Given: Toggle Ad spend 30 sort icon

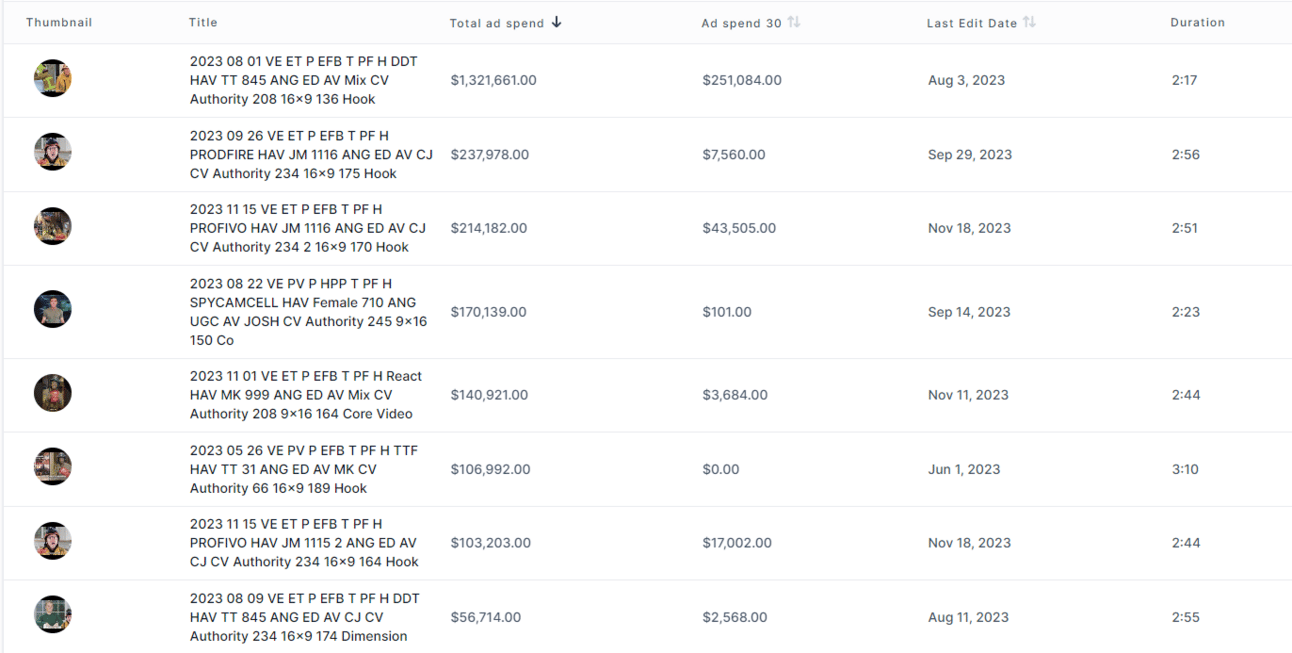Looking at the screenshot, I should (x=794, y=22).
